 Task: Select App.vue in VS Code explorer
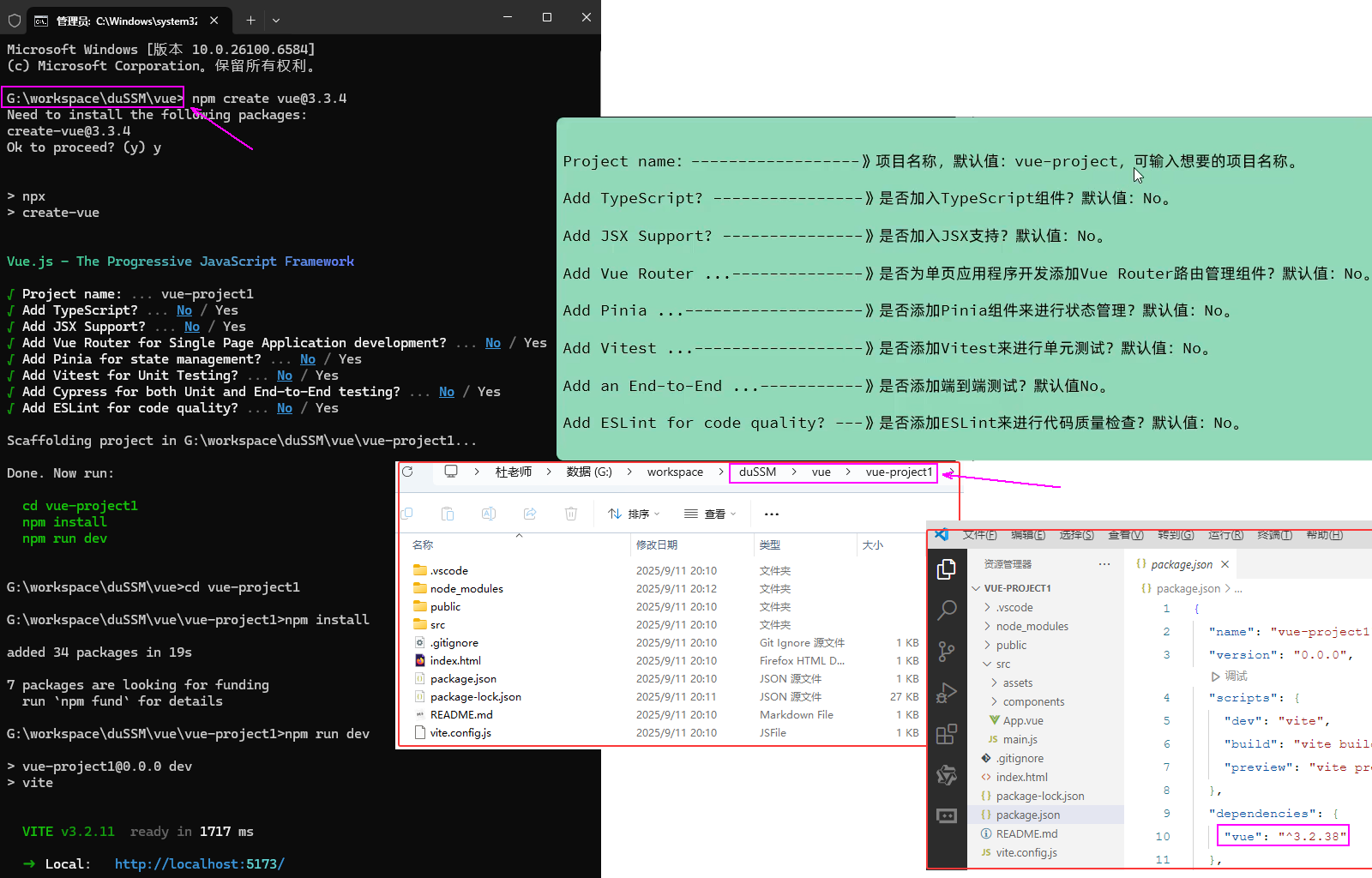1022,720
